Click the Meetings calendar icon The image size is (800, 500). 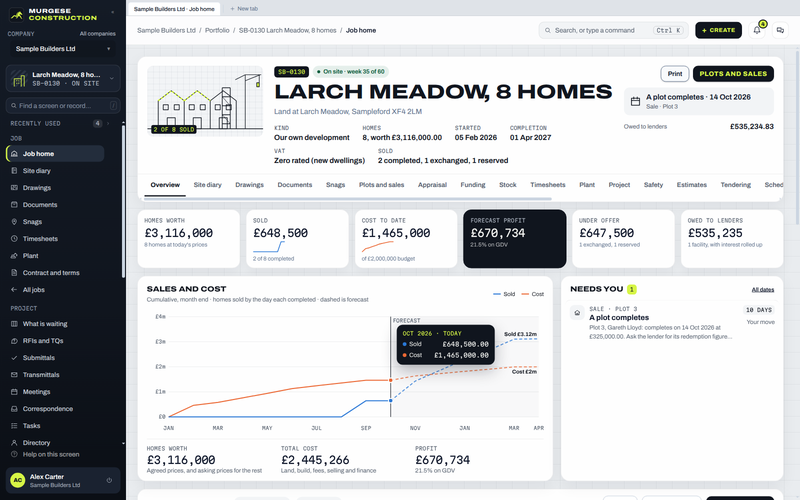point(14,391)
